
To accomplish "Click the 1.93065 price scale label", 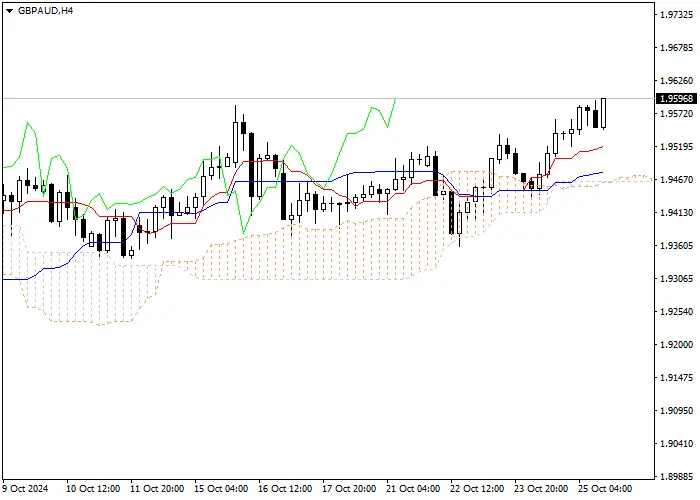I will coord(677,279).
